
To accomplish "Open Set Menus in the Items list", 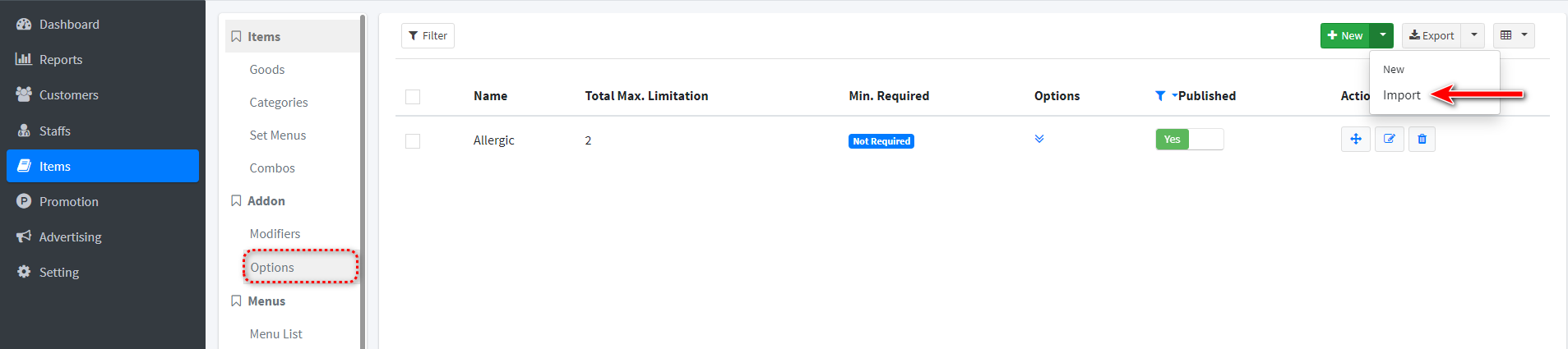I will [277, 135].
